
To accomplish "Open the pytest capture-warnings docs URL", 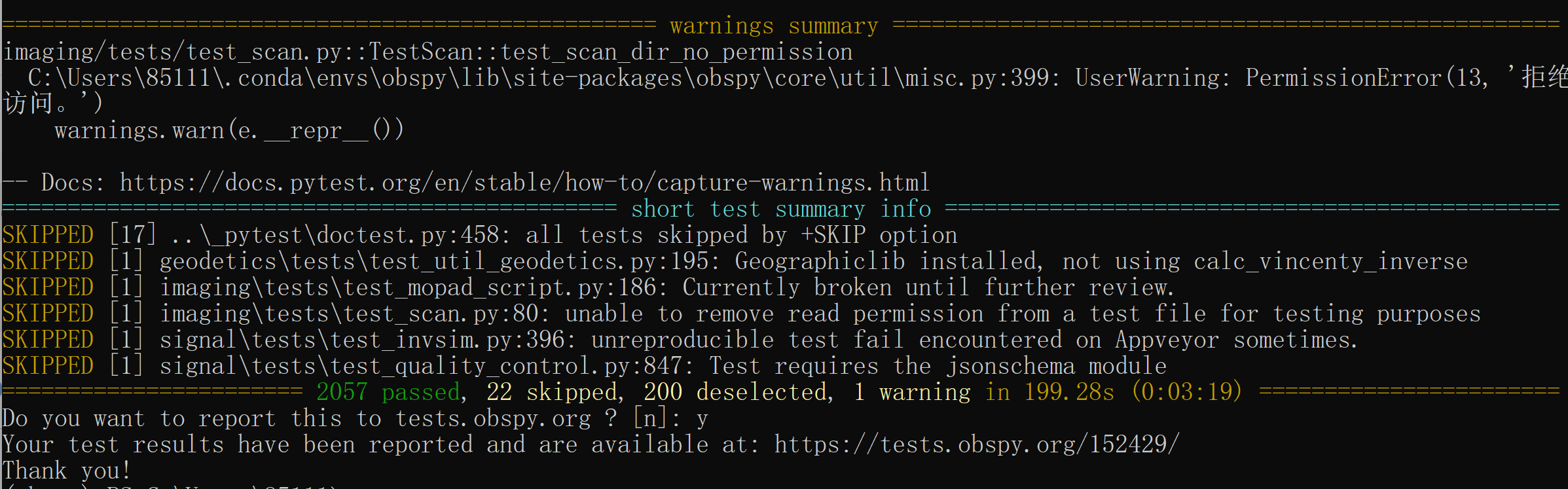I will [524, 183].
